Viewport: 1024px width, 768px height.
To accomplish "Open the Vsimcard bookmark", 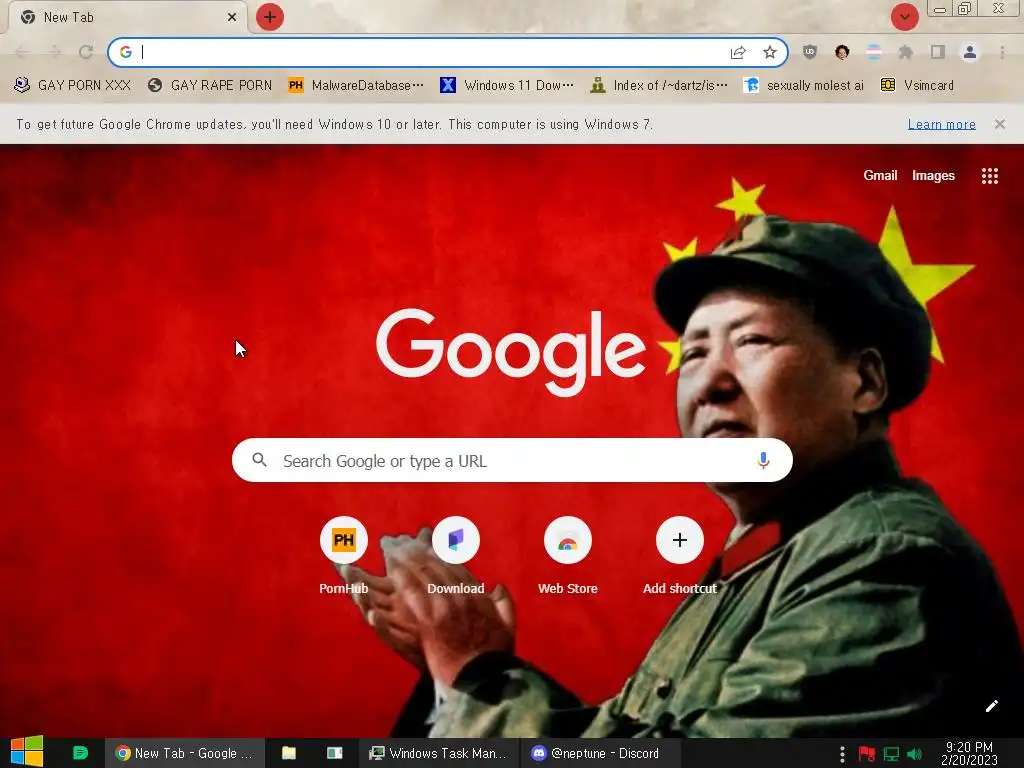I will pos(918,86).
